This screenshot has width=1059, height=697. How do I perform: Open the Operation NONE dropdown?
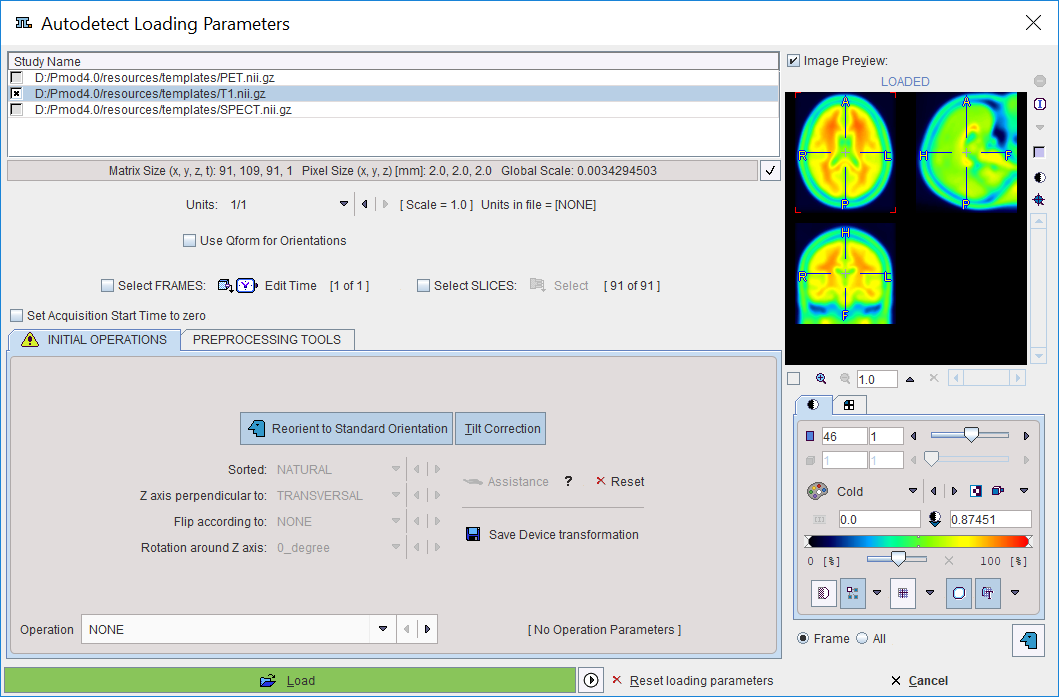tap(383, 629)
